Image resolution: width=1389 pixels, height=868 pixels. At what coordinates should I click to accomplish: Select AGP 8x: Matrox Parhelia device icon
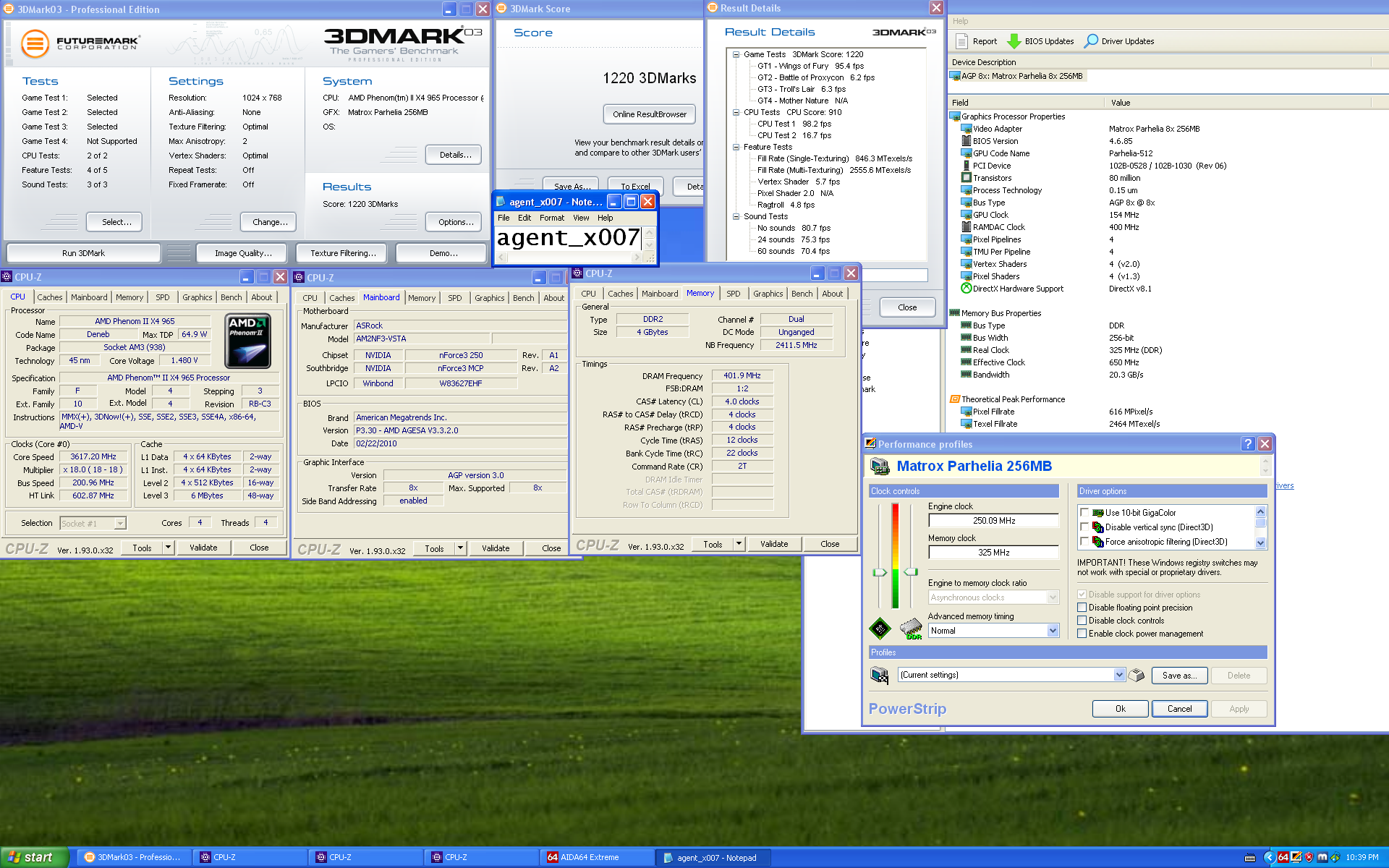955,76
